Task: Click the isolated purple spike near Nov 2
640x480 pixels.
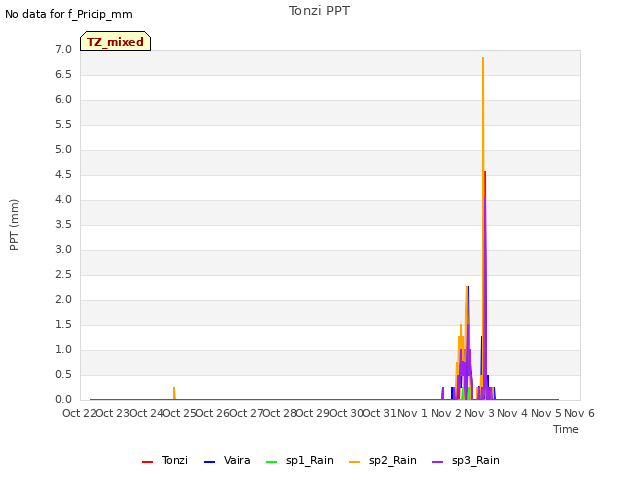Action: point(442,393)
